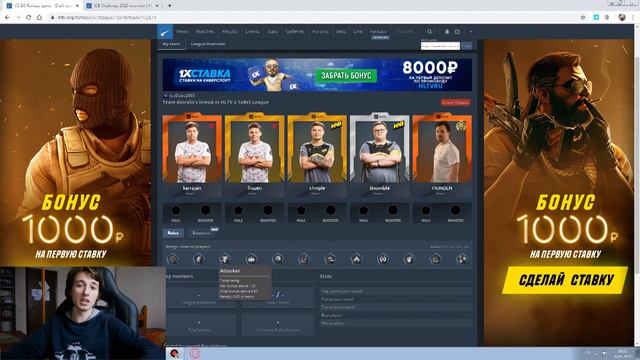The image size is (640, 360).
Task: Go back with the browser back arrow
Action: (x=7, y=18)
